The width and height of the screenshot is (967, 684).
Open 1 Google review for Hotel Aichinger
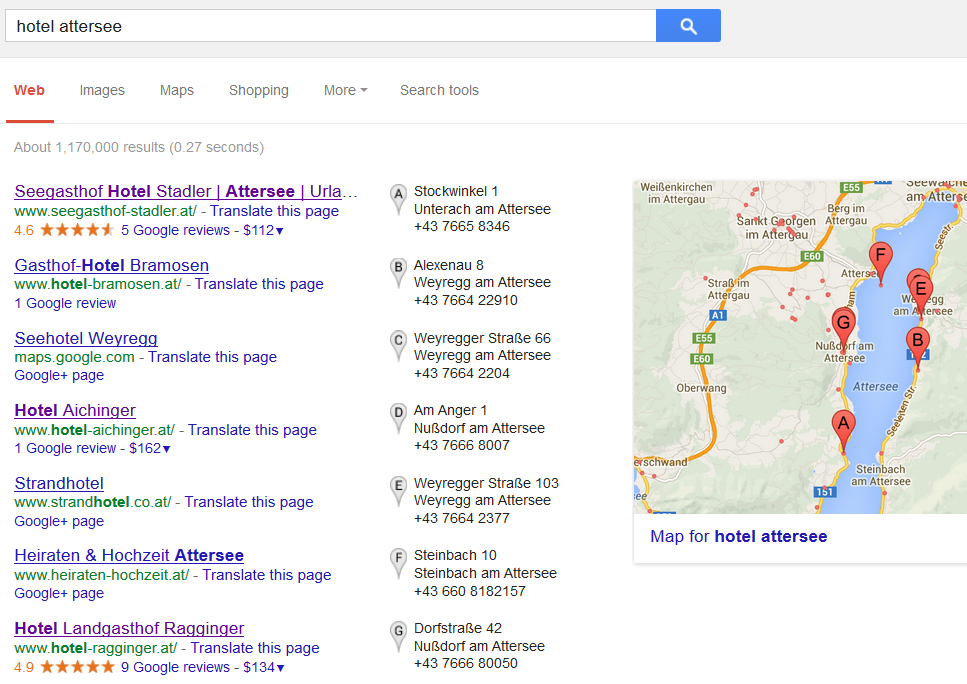click(x=65, y=448)
